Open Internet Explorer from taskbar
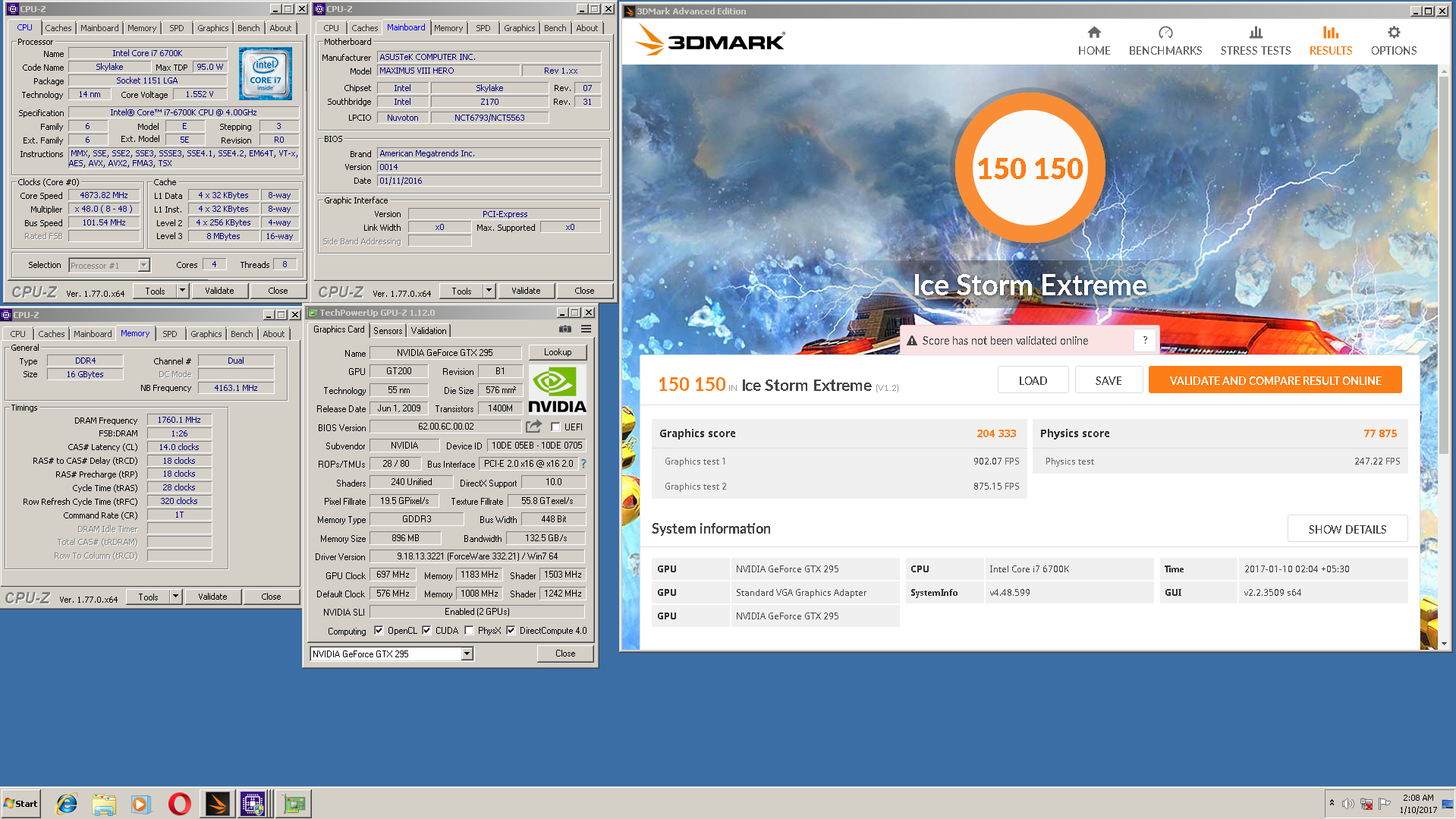This screenshot has height=819, width=1456. (67, 804)
